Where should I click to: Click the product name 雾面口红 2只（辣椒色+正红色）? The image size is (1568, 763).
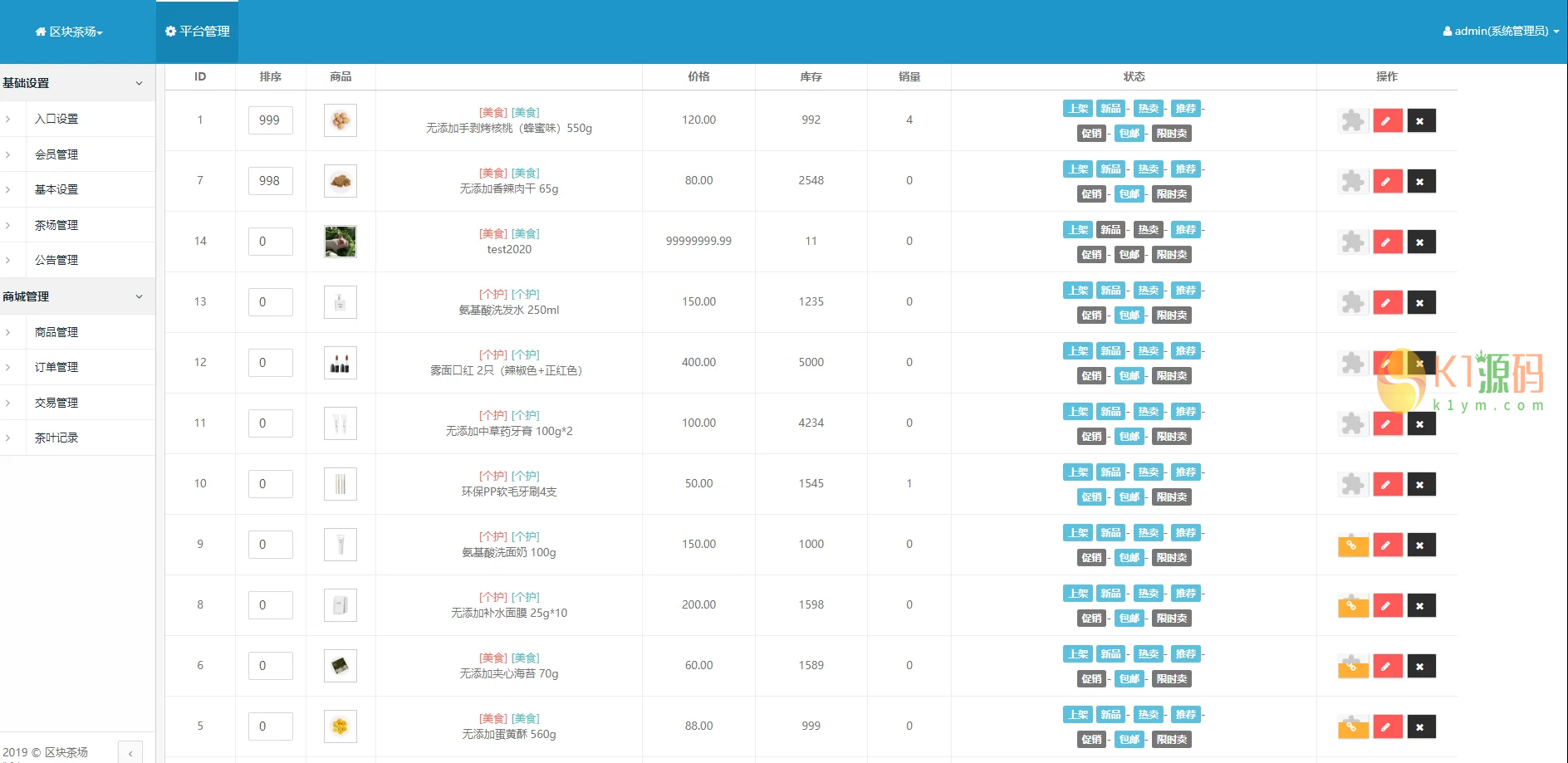[509, 370]
